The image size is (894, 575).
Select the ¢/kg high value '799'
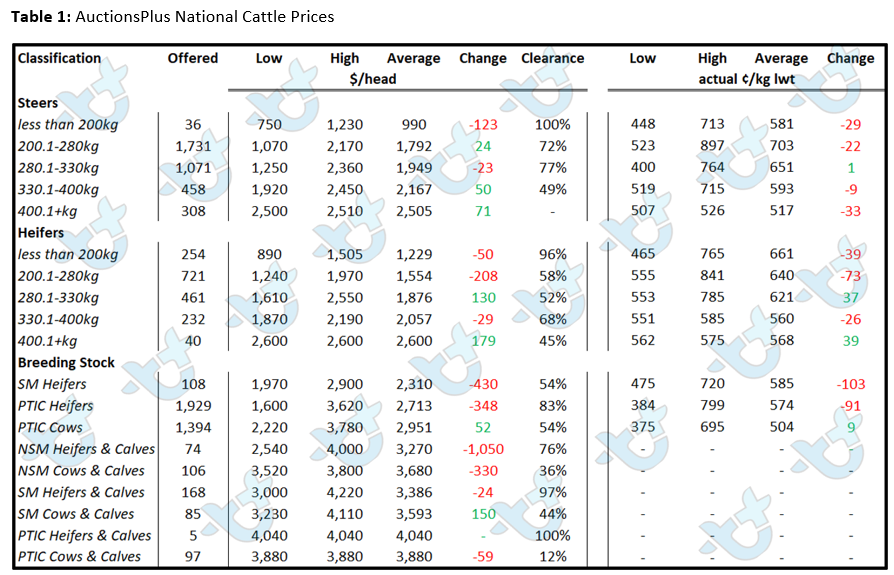pyautogui.click(x=712, y=405)
